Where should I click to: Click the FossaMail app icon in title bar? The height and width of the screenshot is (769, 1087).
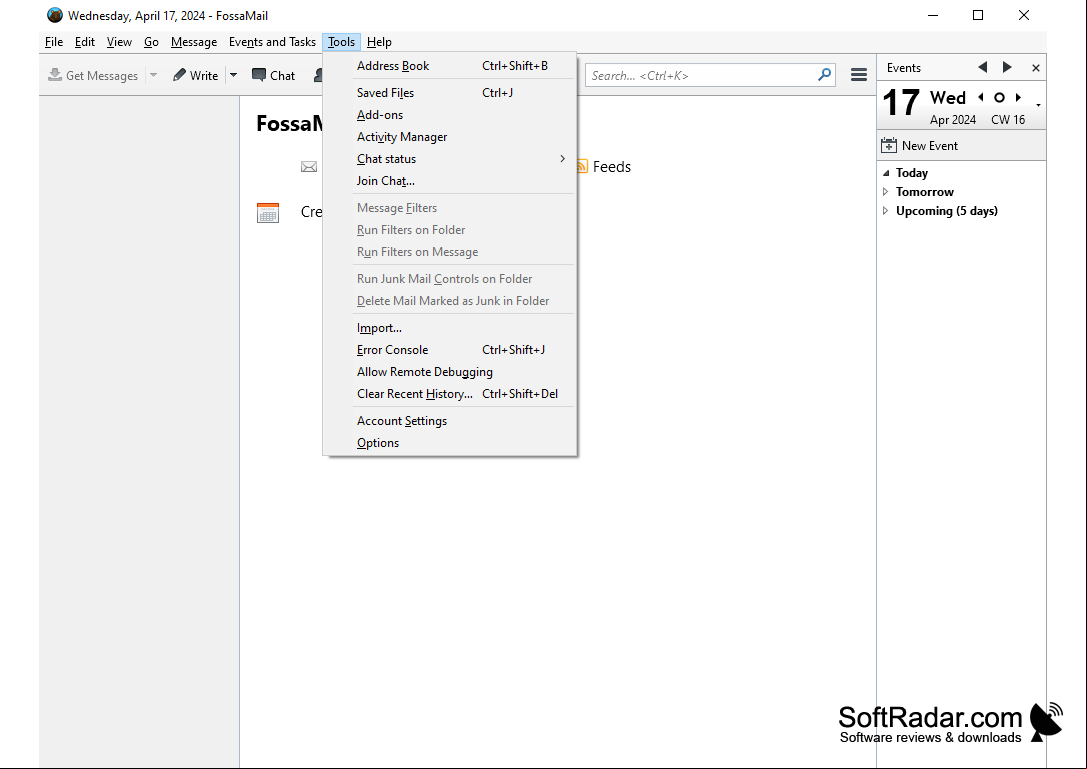pyautogui.click(x=55, y=15)
